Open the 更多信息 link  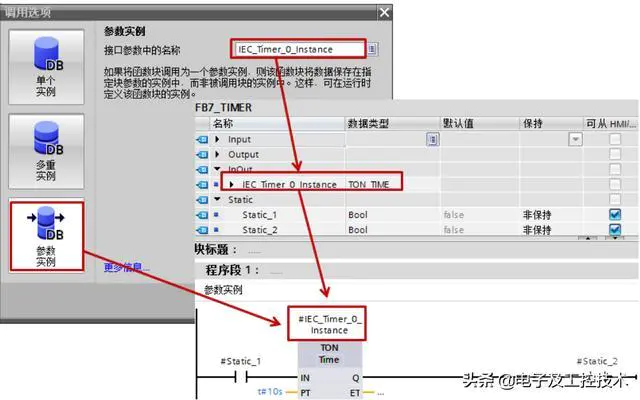coord(127,267)
